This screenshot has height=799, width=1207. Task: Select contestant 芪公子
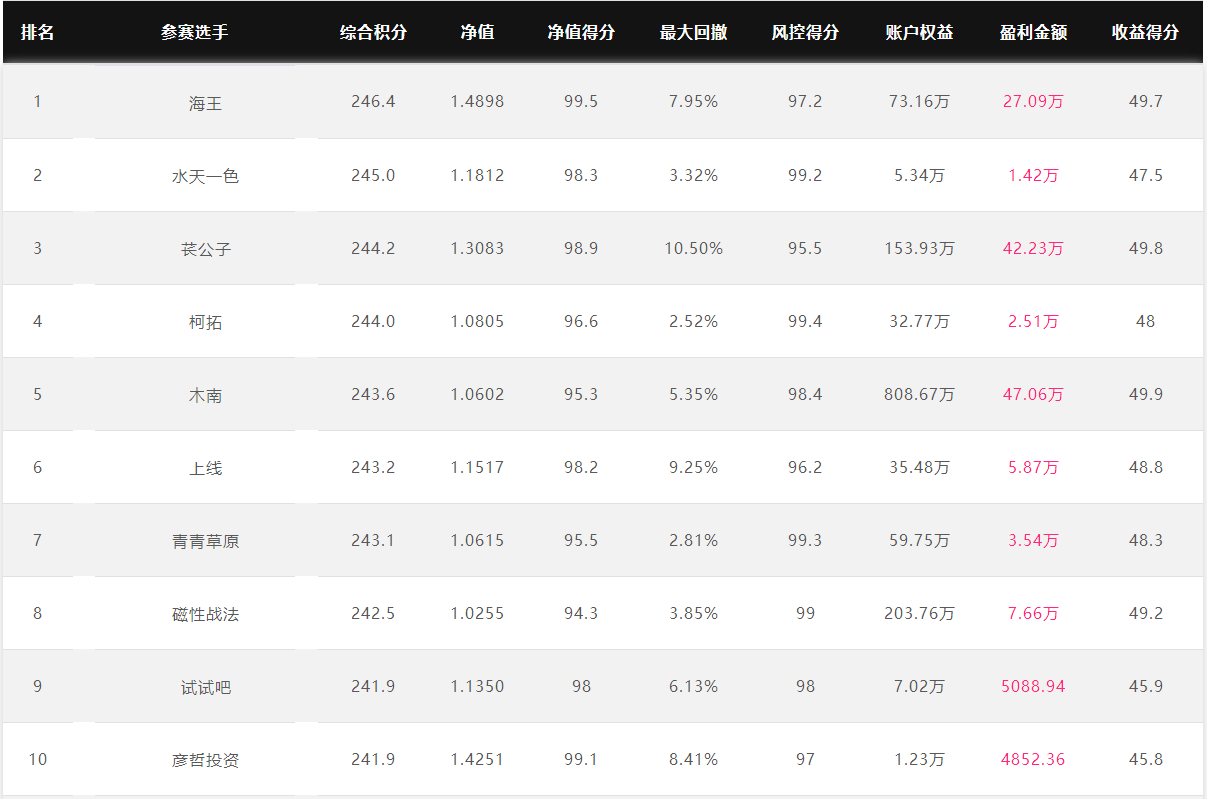tap(205, 249)
